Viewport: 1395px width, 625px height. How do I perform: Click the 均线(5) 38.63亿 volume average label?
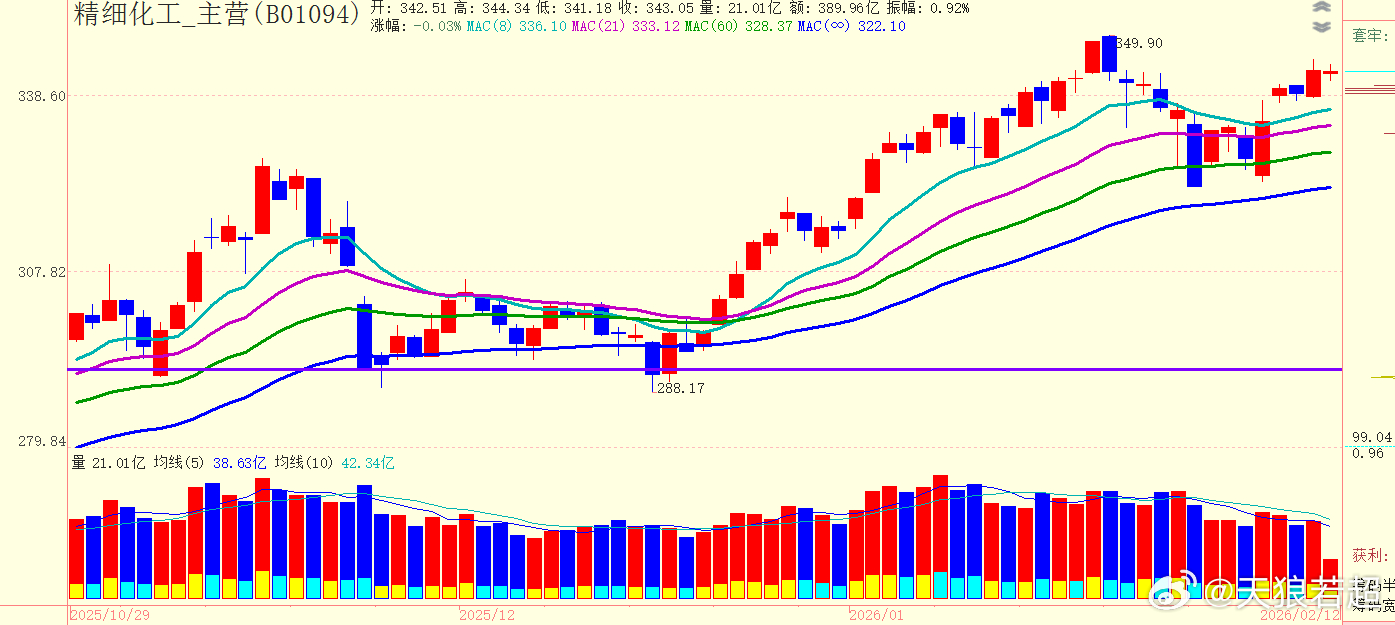tap(210, 463)
